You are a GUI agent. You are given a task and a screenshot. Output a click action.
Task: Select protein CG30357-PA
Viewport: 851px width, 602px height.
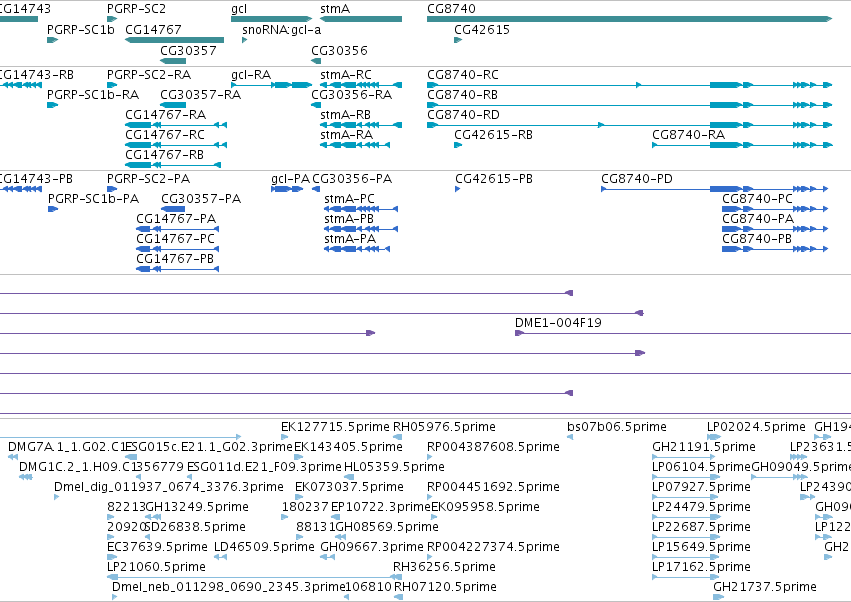click(173, 209)
